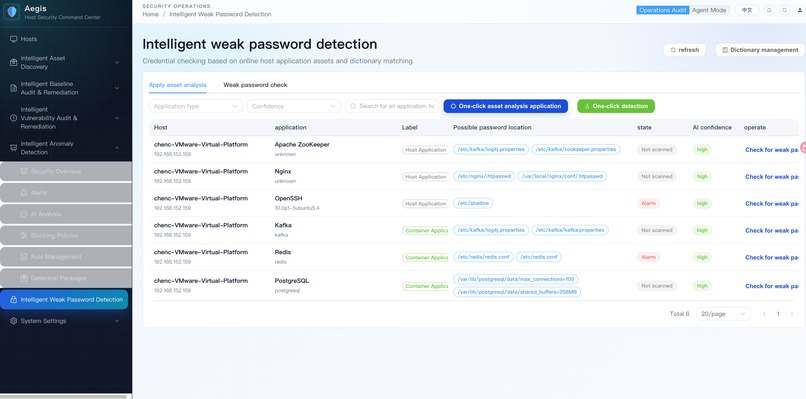This screenshot has height=399, width=806.
Task: Open the 20/page size dropdown
Action: pyautogui.click(x=723, y=314)
